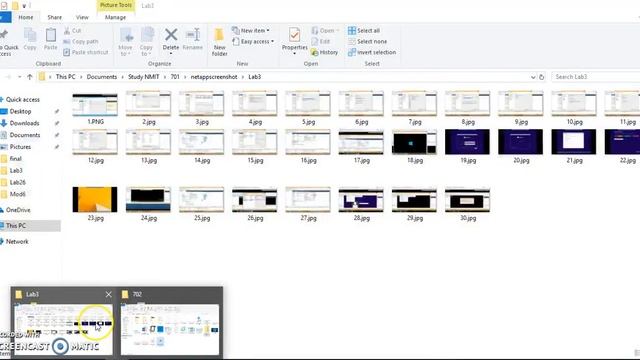Select Lab26 folder in the sidebar
The width and height of the screenshot is (640, 360).
coord(18,182)
